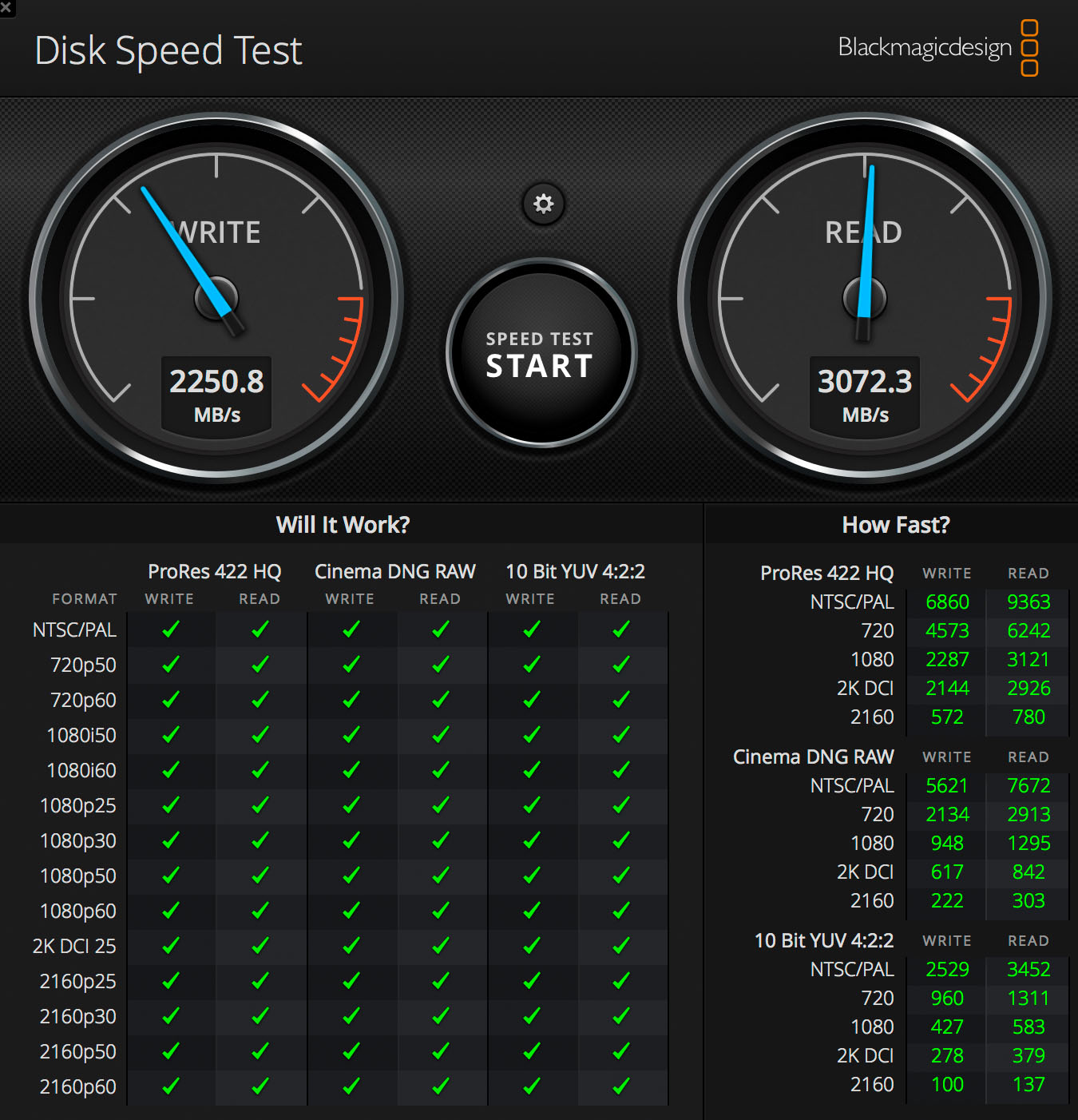Click 1080i50 ProRes 422 HQ read checkmark
The height and width of the screenshot is (1120, 1078).
[x=260, y=735]
